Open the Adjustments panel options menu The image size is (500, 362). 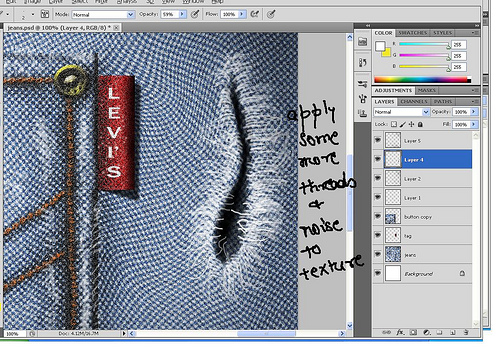coord(474,90)
